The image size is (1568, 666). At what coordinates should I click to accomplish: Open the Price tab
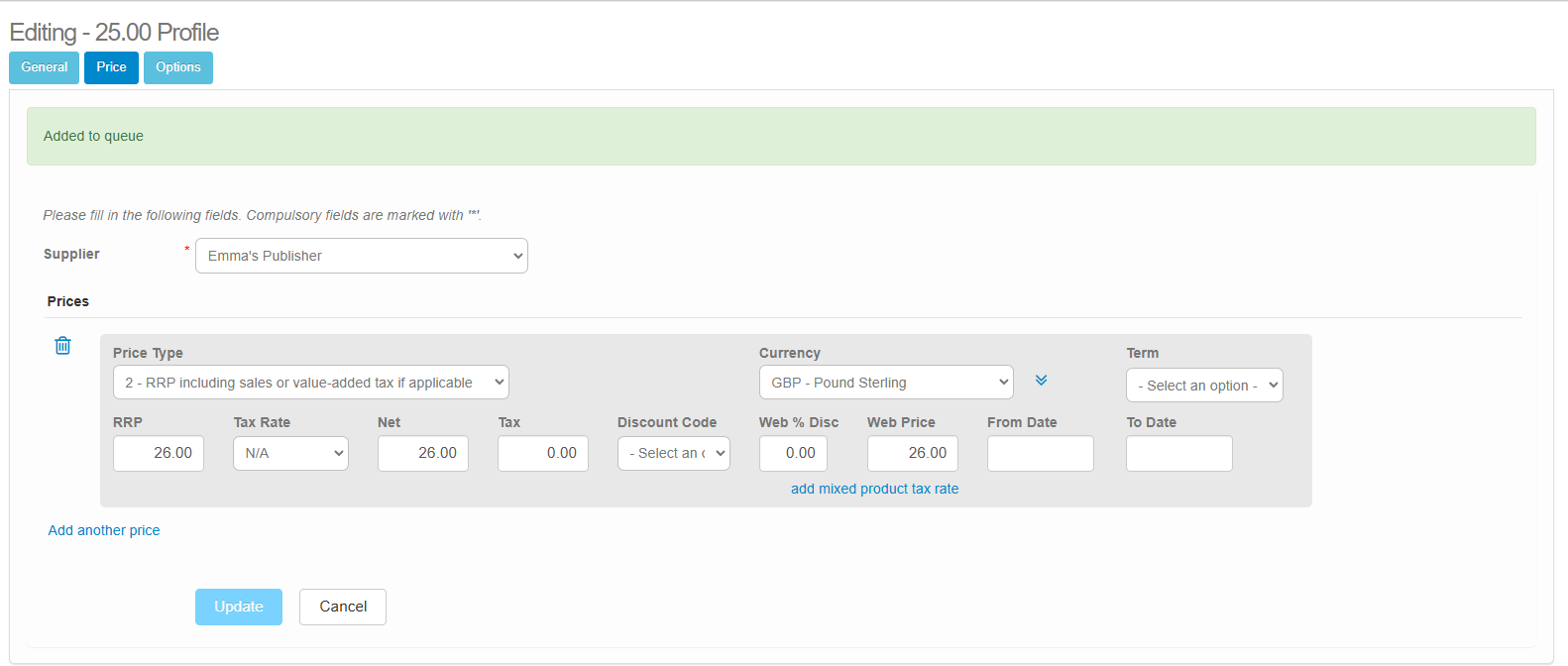pos(111,67)
